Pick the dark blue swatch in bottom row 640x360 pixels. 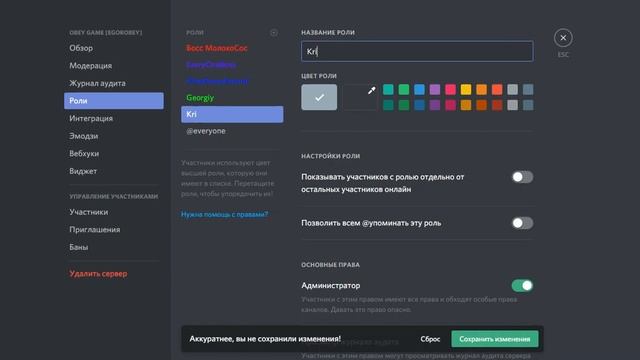click(x=419, y=105)
